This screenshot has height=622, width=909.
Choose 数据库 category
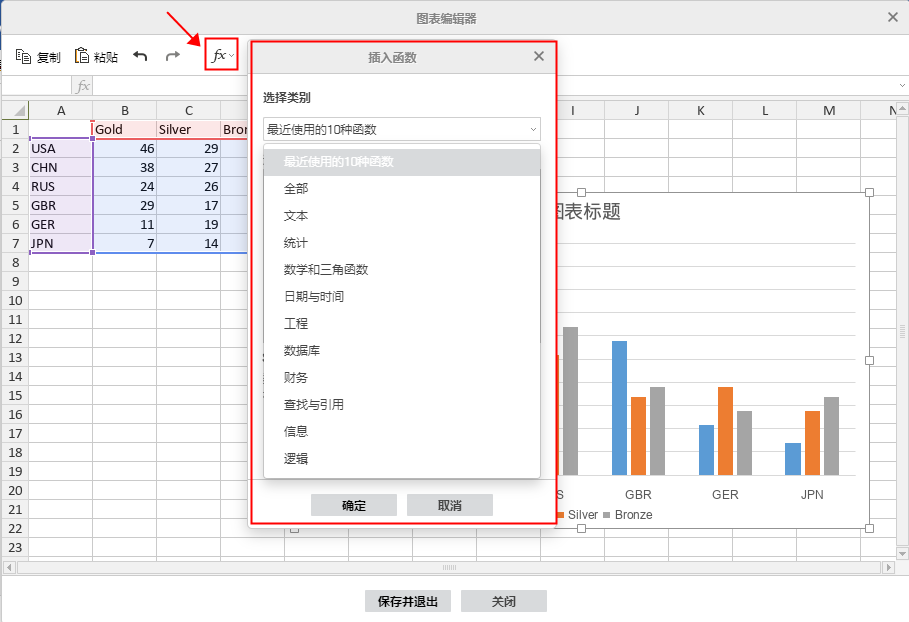point(402,350)
